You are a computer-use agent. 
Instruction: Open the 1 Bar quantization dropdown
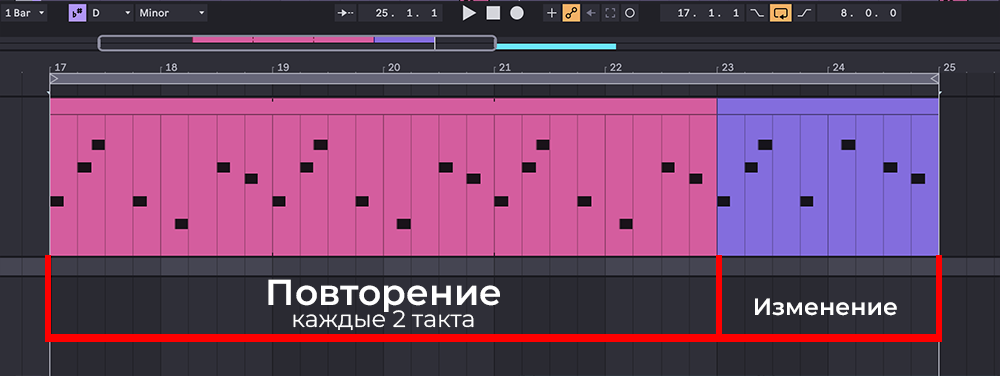point(24,13)
